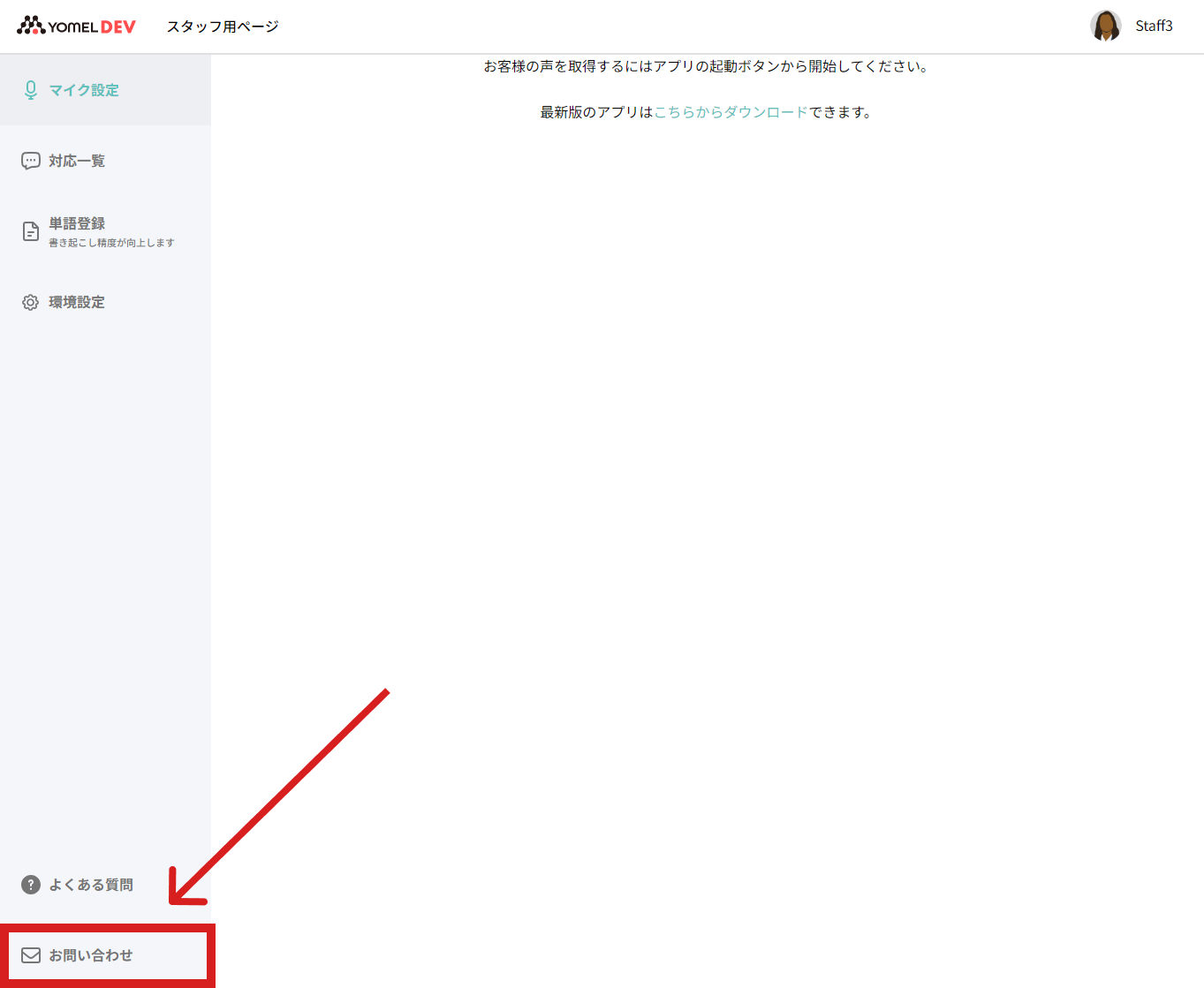Open 環境設定 settings page
Image resolution: width=1204 pixels, height=988 pixels.
point(105,302)
